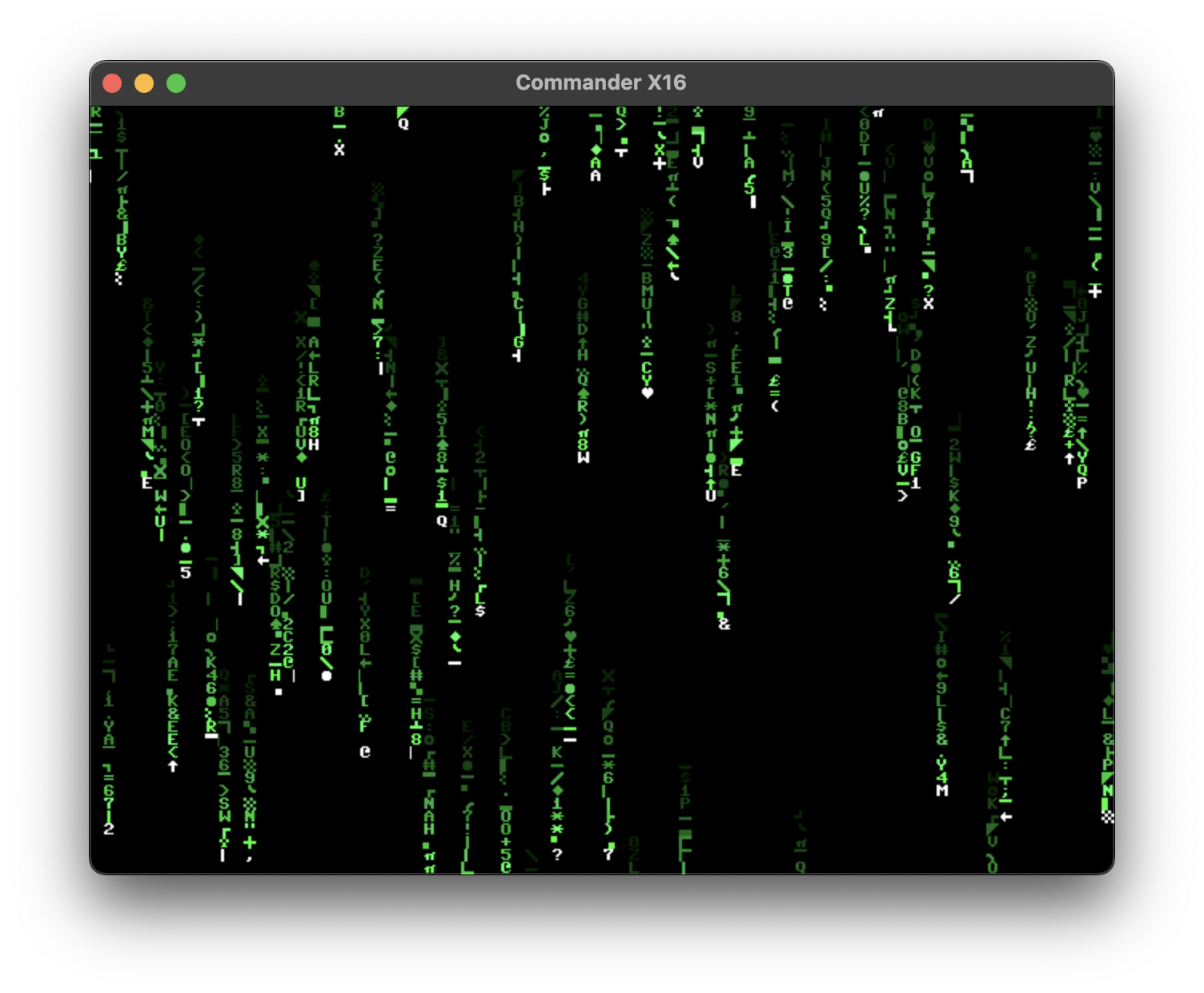Click the Commander X16 title text
This screenshot has height=993, width=1204.
coord(601,82)
